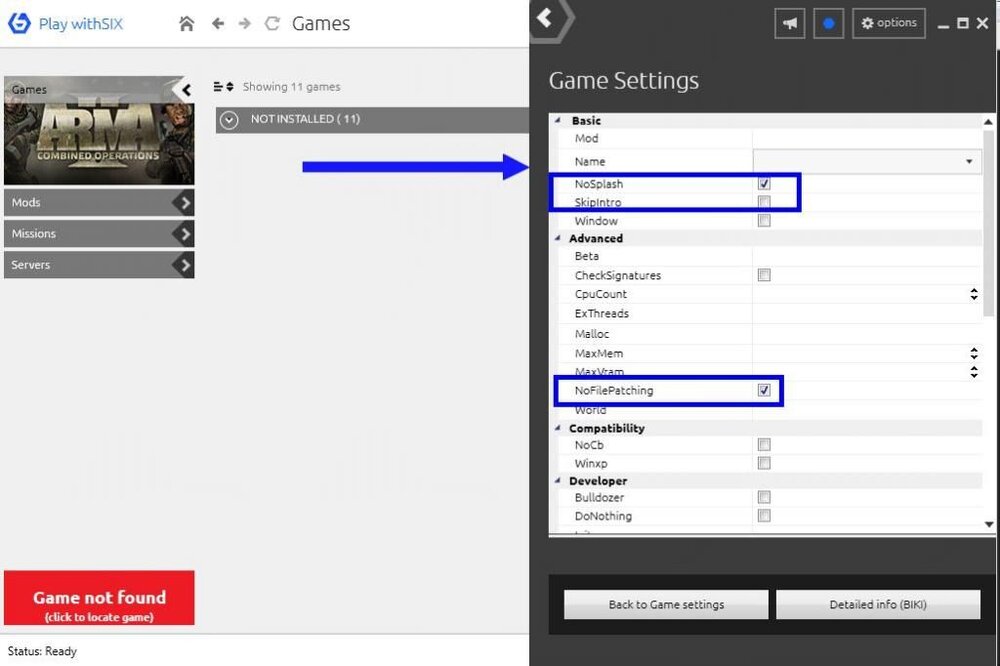Click the Game Settings heading
1000x666 pixels.
[624, 81]
